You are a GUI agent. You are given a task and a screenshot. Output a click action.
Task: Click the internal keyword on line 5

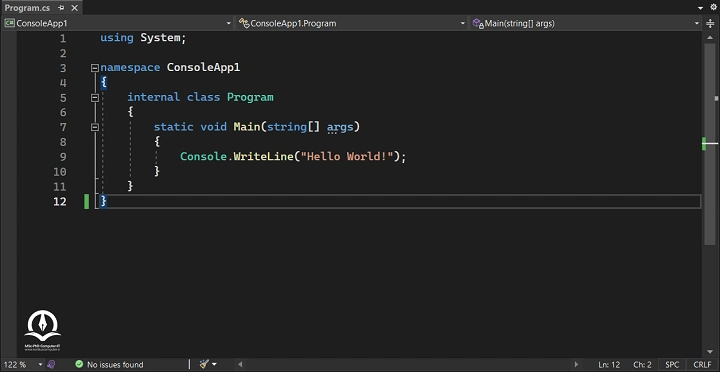point(153,97)
